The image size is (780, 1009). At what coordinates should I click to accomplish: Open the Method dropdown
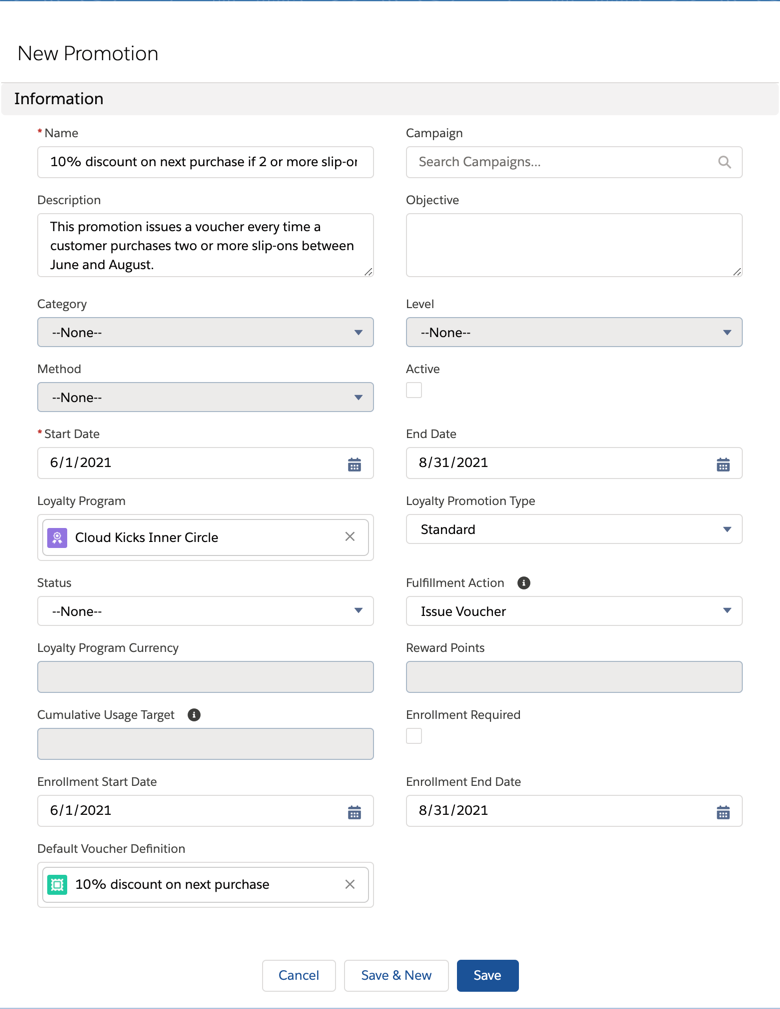pos(205,397)
